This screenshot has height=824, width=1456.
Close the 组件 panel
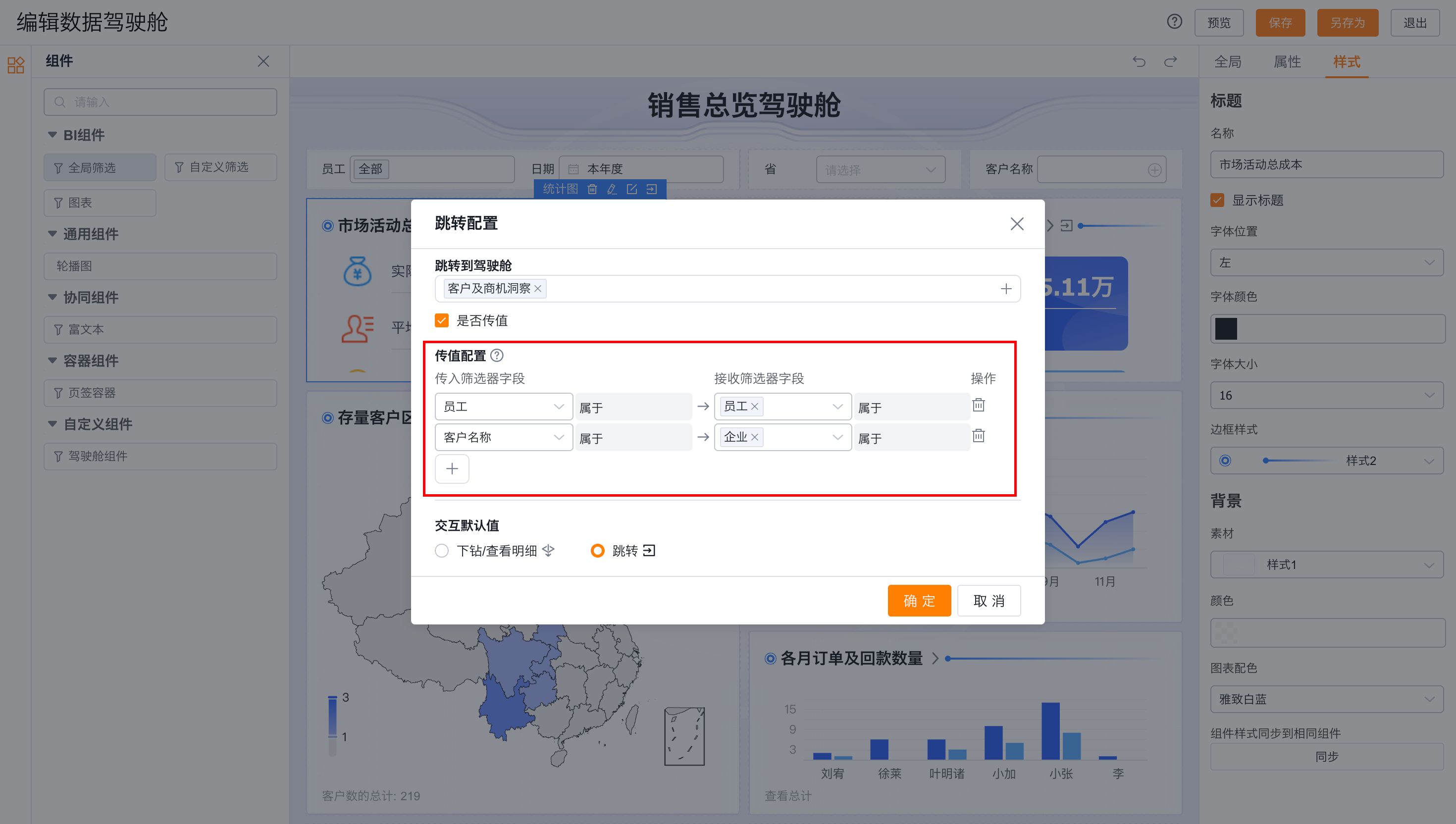click(263, 61)
